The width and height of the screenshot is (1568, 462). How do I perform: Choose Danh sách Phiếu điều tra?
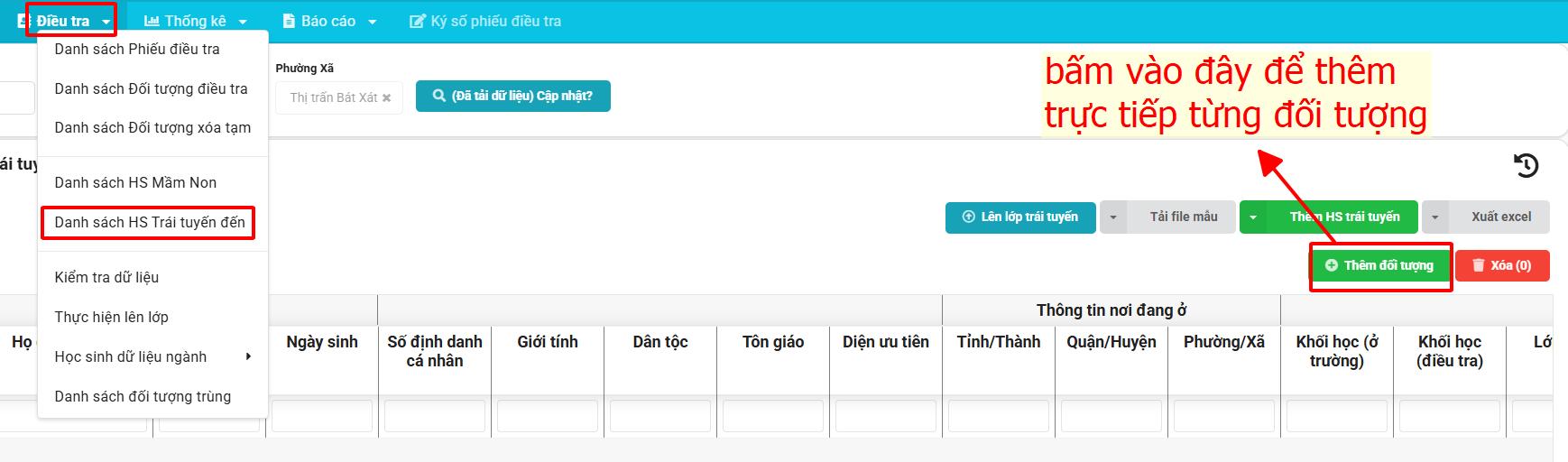click(137, 49)
